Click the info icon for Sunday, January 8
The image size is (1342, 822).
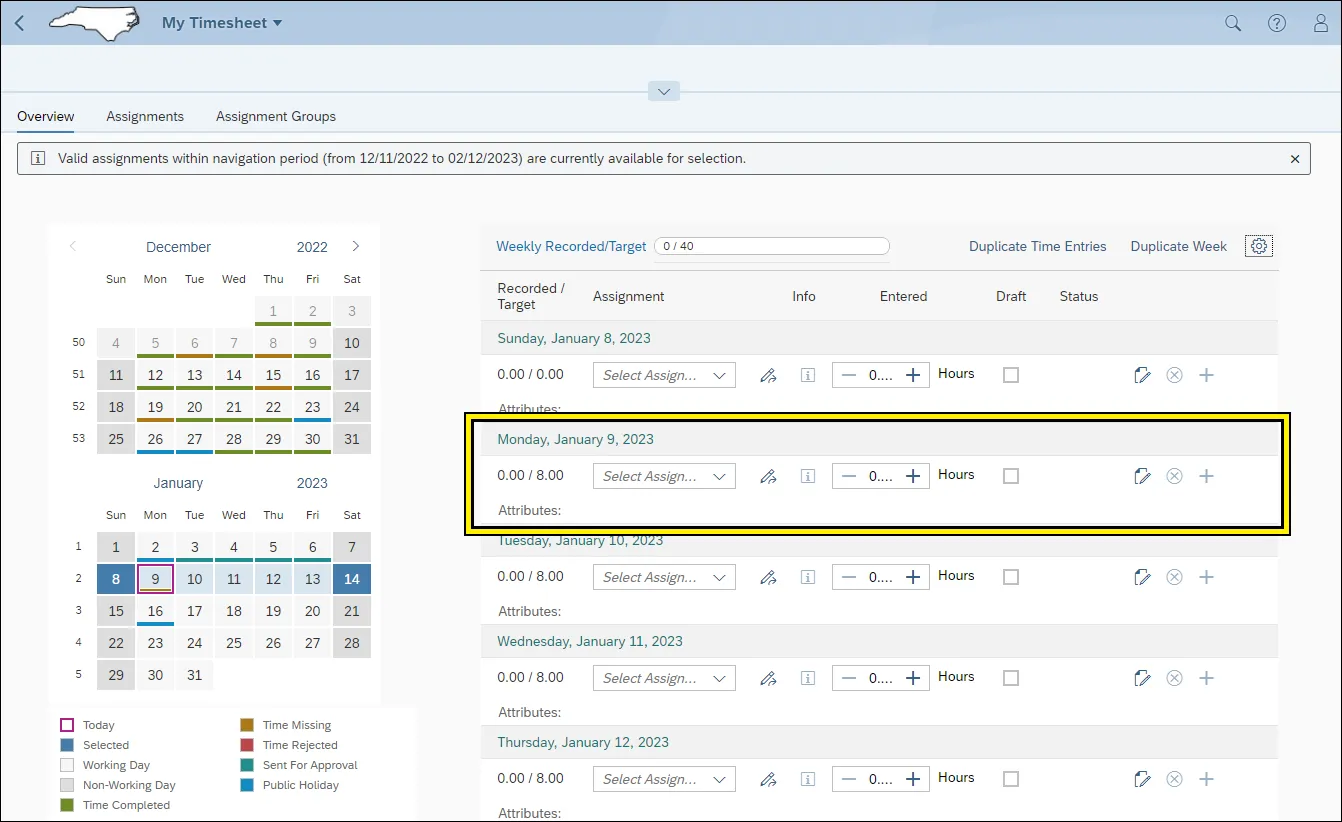tap(808, 375)
